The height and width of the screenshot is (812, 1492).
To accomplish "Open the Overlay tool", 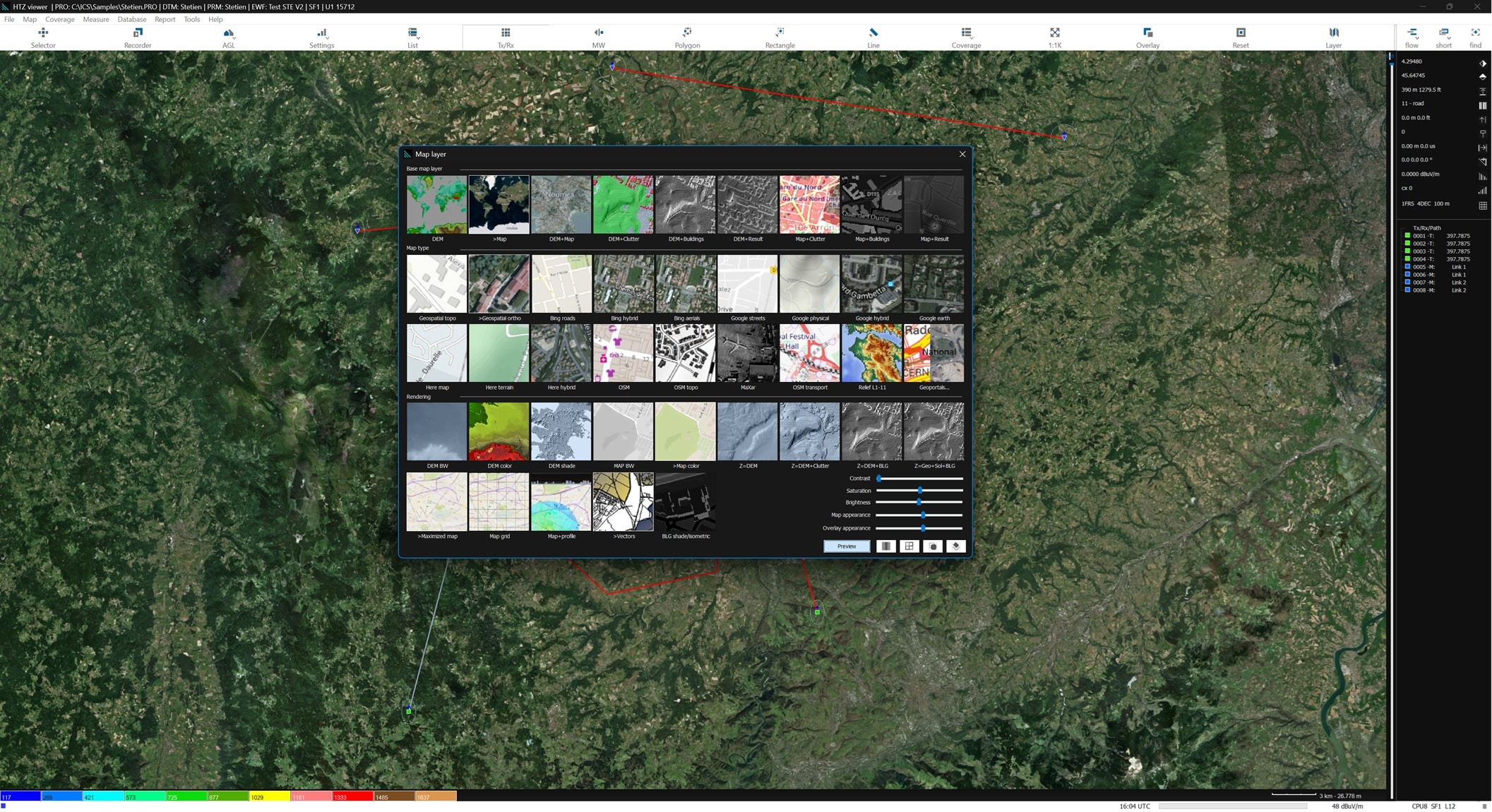I will click(1147, 37).
